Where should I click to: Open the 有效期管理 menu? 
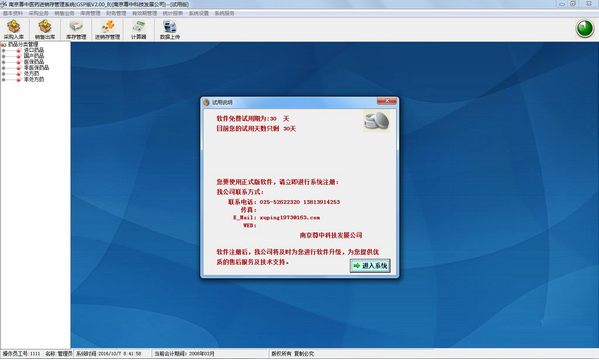tap(144, 13)
